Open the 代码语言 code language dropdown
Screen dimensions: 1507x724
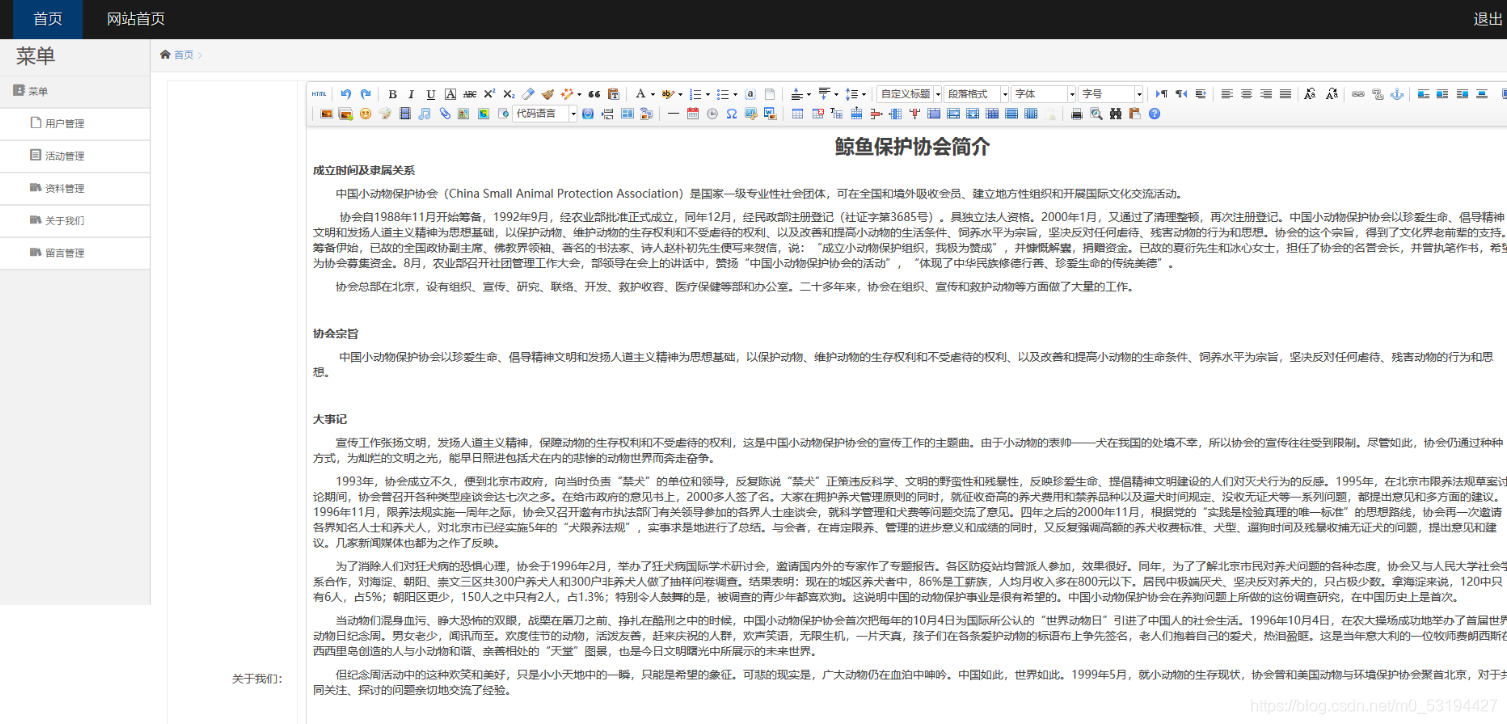(x=545, y=113)
